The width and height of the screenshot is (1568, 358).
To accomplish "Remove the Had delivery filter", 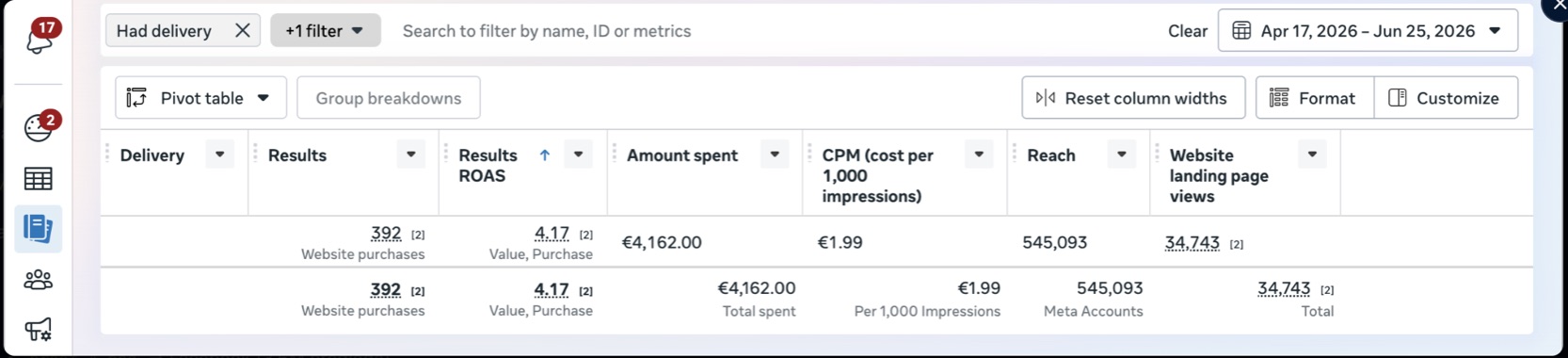I will coord(242,30).
